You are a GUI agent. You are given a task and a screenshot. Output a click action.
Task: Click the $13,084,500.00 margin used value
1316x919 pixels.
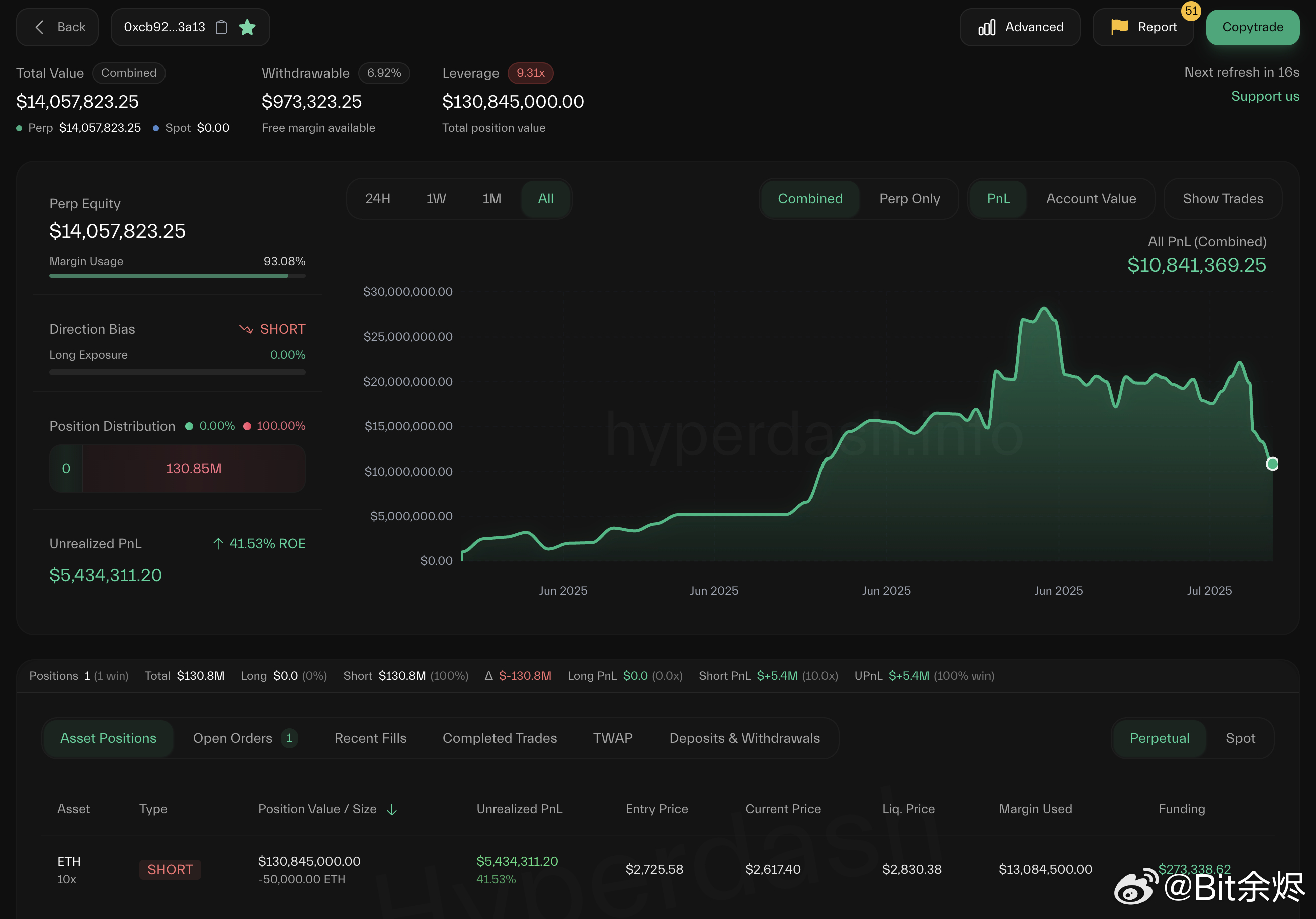pos(1046,870)
